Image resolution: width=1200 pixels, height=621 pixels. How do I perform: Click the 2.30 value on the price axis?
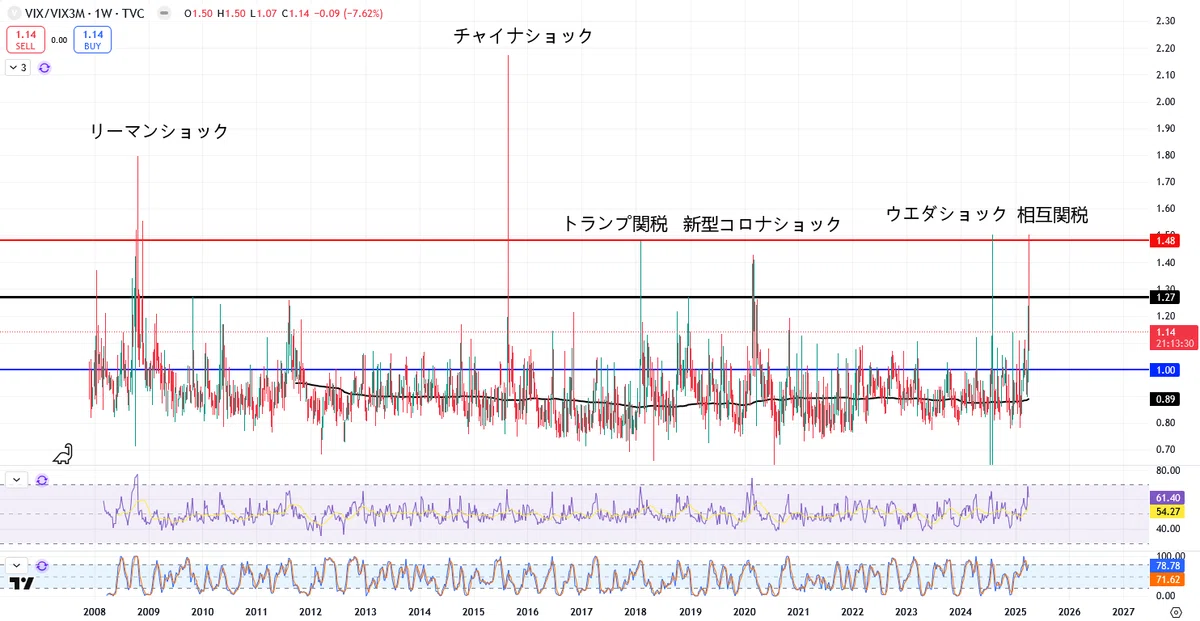pyautogui.click(x=1165, y=21)
